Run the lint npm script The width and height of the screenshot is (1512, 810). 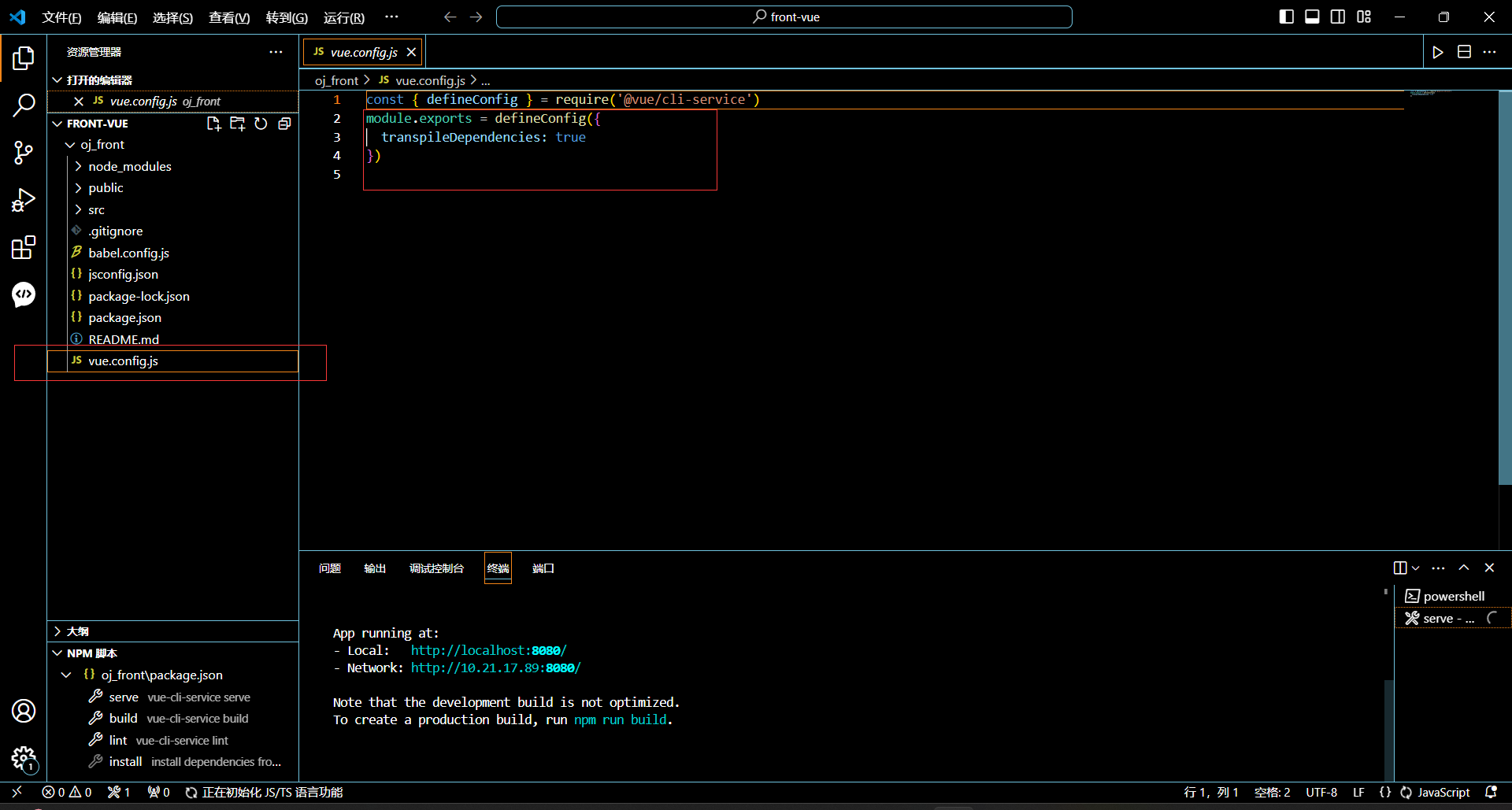(172, 740)
